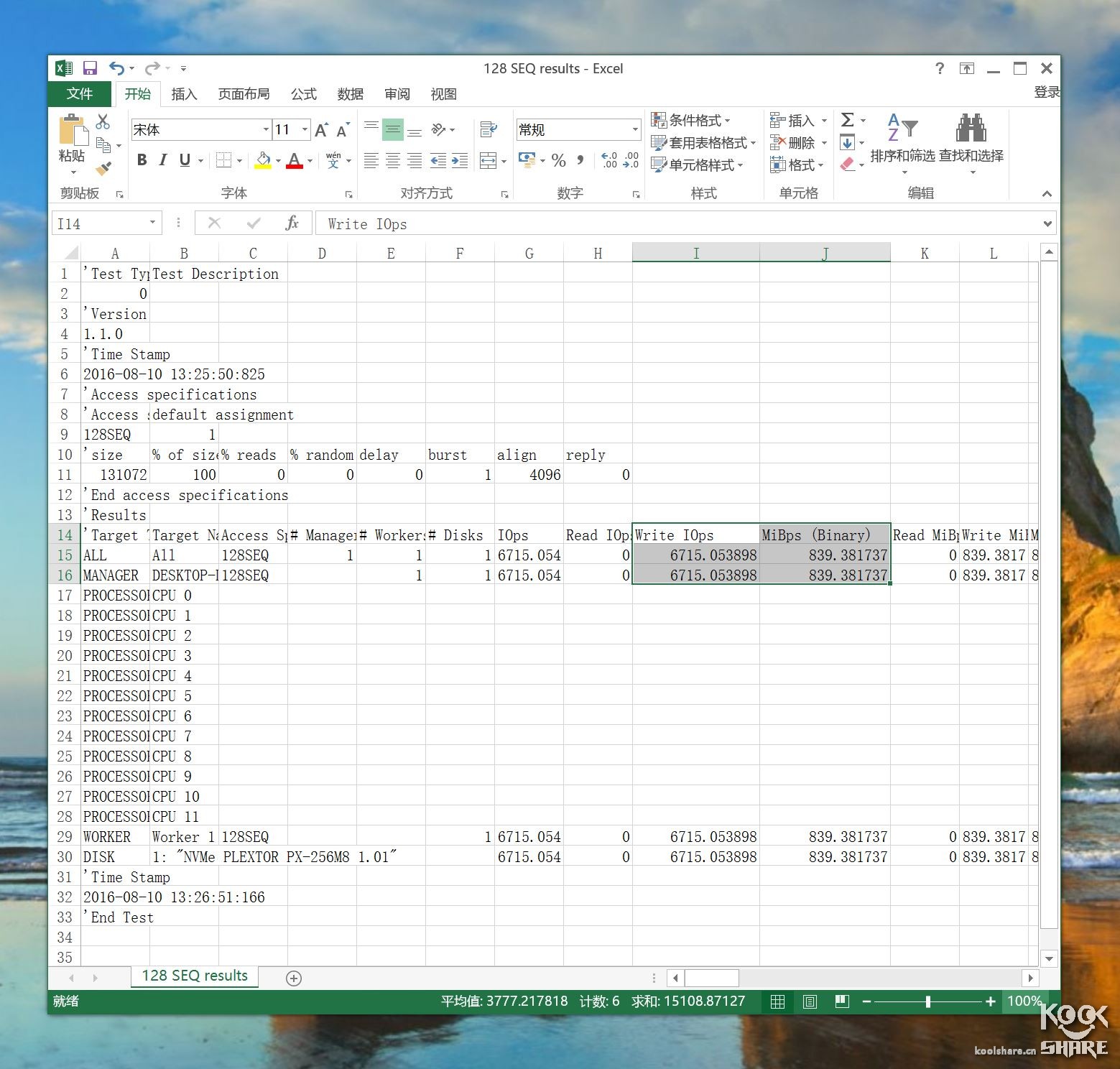Switch to the 公式 ribbon tab
This screenshot has height=1069, width=1120.
[303, 94]
